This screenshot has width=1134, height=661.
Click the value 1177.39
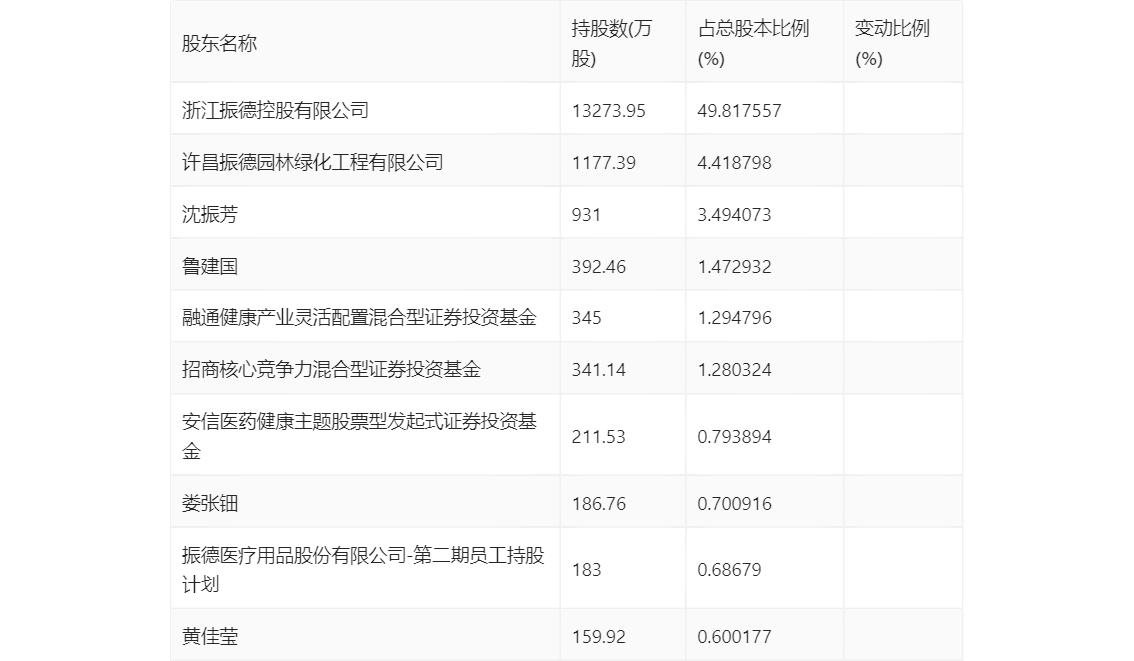pos(603,163)
